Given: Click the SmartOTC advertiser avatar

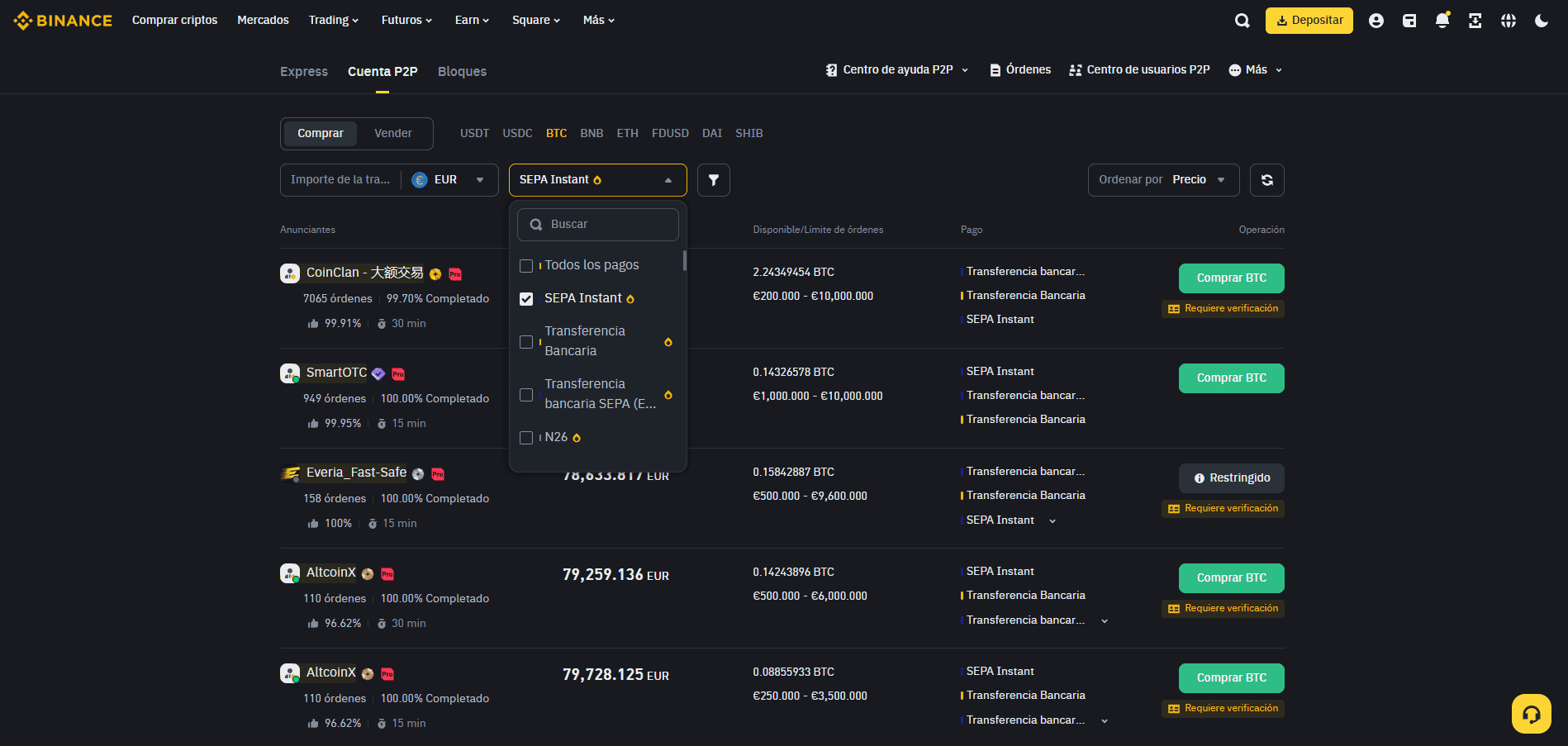Looking at the screenshot, I should [x=290, y=373].
